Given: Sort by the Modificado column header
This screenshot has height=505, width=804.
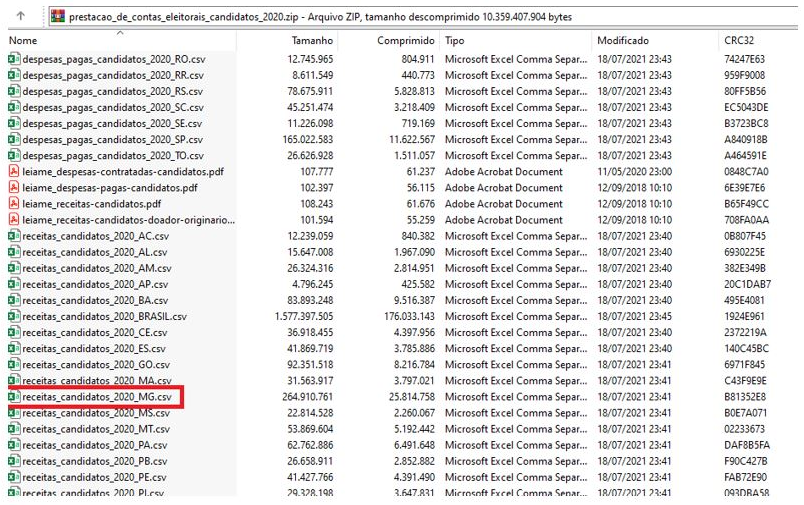Looking at the screenshot, I should click(x=623, y=41).
